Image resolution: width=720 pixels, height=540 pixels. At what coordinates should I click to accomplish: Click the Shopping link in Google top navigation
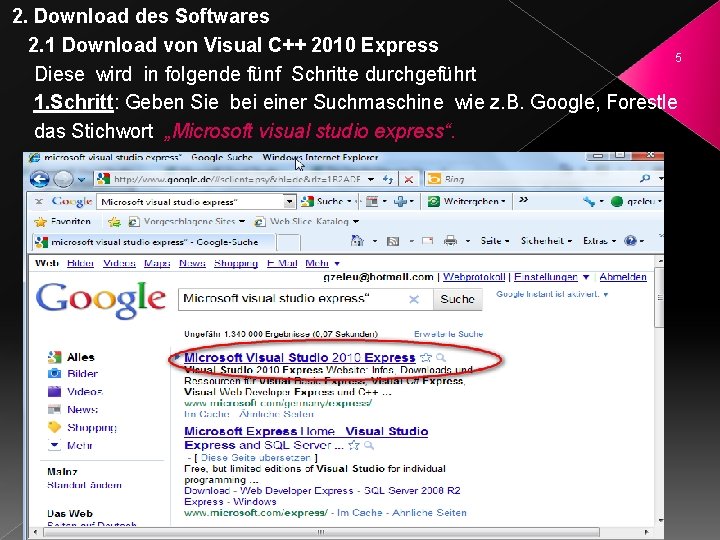point(236,263)
